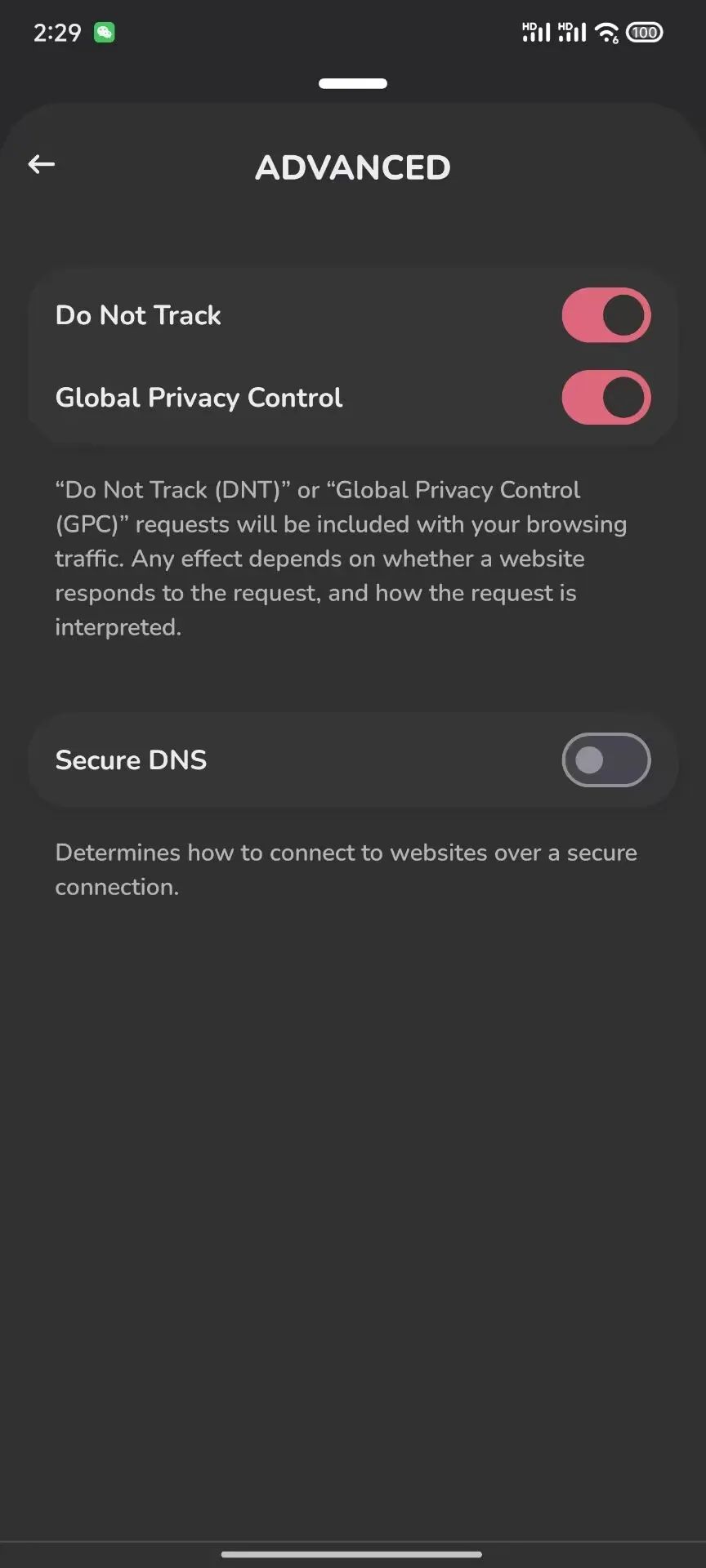Image resolution: width=706 pixels, height=1568 pixels.
Task: Click the ADVANCED page title
Action: pos(353,168)
